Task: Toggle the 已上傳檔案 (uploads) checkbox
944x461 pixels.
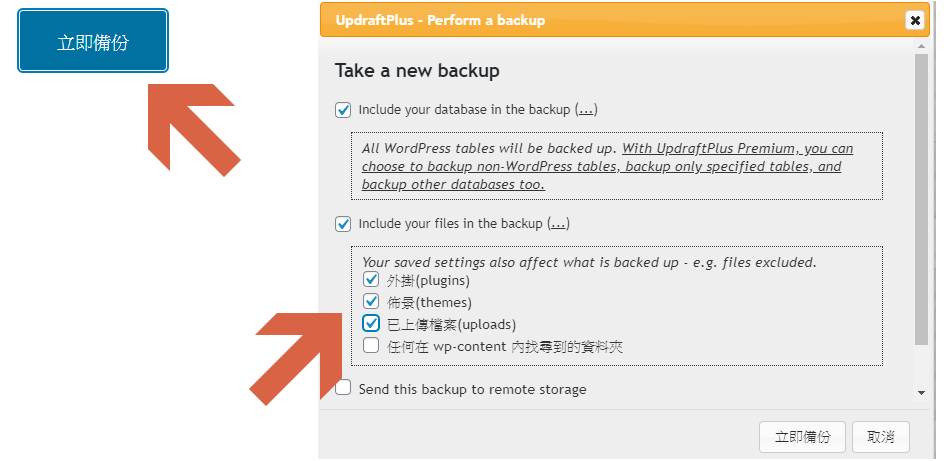Action: 371,324
